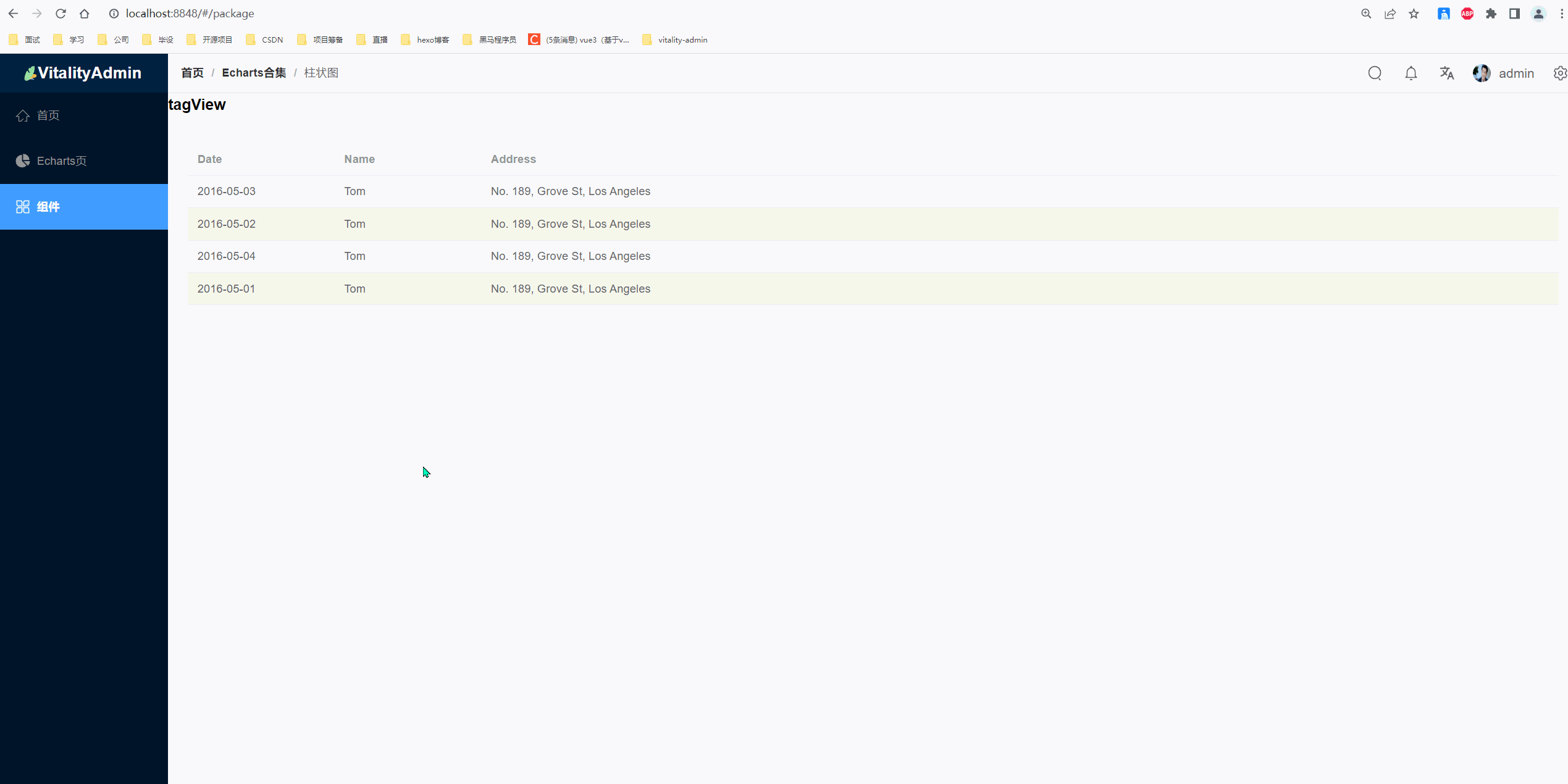The height and width of the screenshot is (784, 1568).
Task: Click the admin avatar picture
Action: coord(1481,73)
